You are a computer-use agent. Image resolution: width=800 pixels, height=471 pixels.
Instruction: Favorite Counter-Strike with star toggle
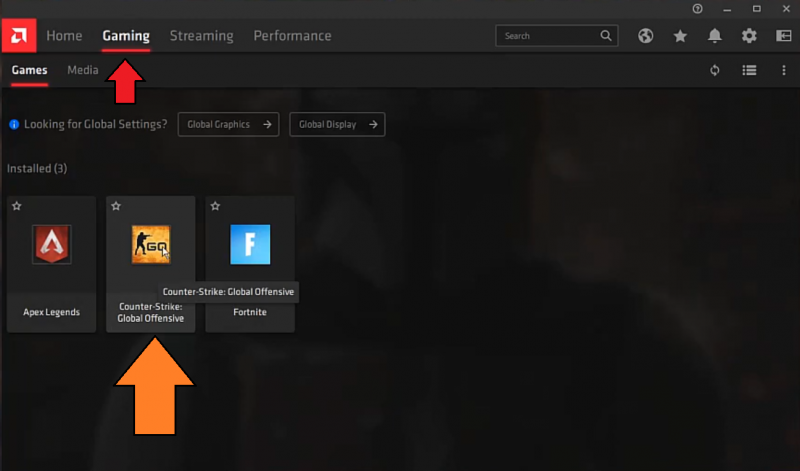116,206
